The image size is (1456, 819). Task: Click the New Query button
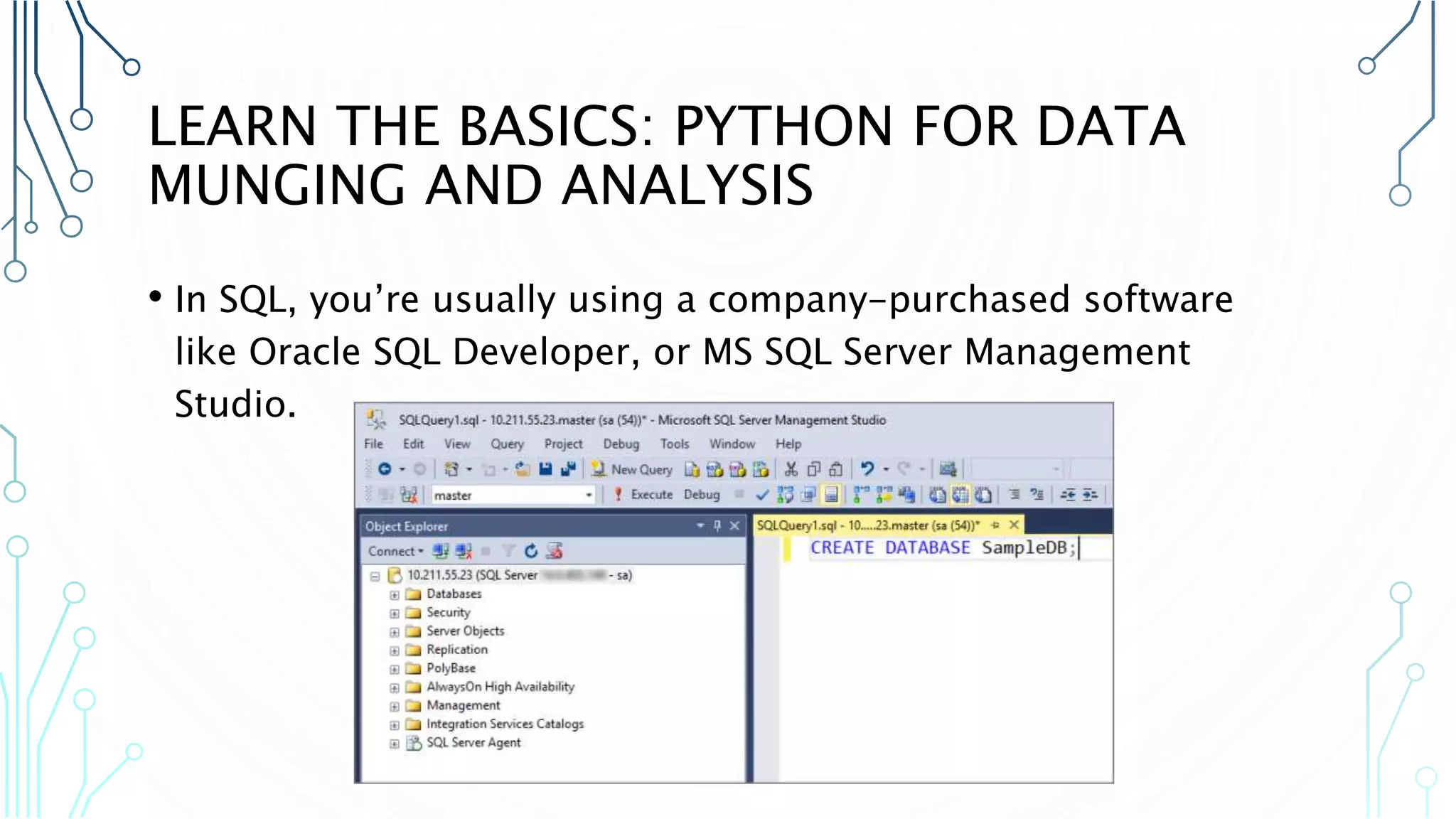pyautogui.click(x=632, y=469)
